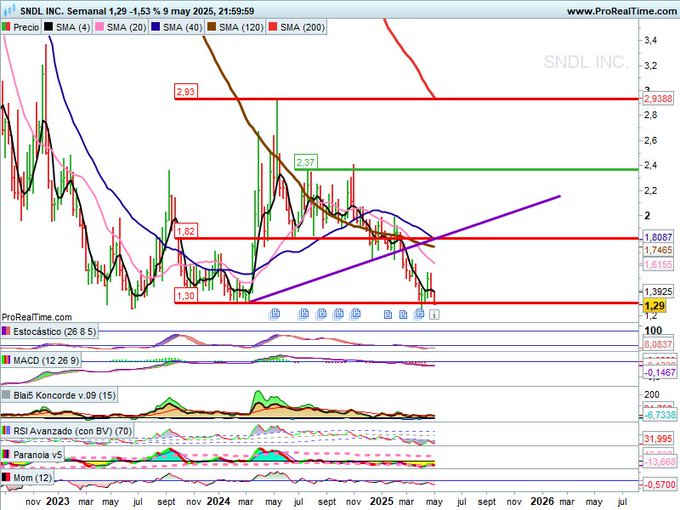Click the -0,5700 momentum value tag

point(660,484)
